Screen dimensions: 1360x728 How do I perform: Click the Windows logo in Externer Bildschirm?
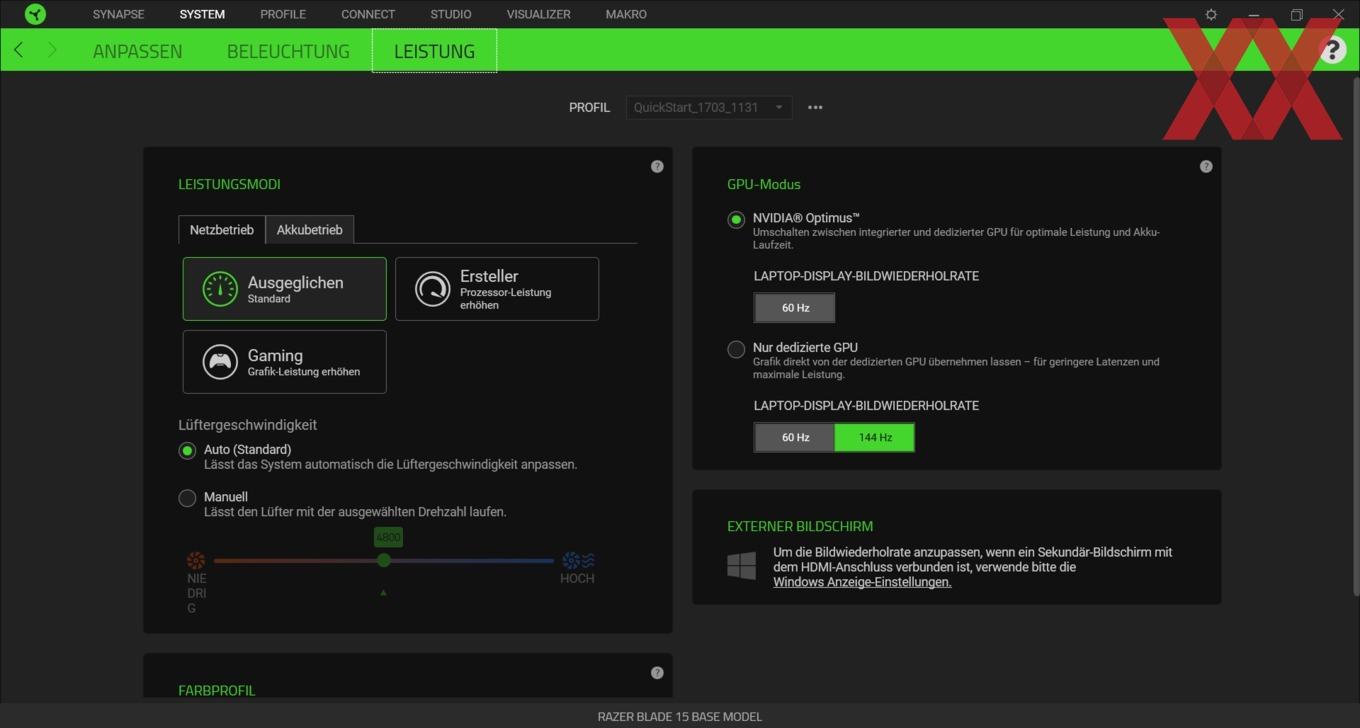coord(742,566)
